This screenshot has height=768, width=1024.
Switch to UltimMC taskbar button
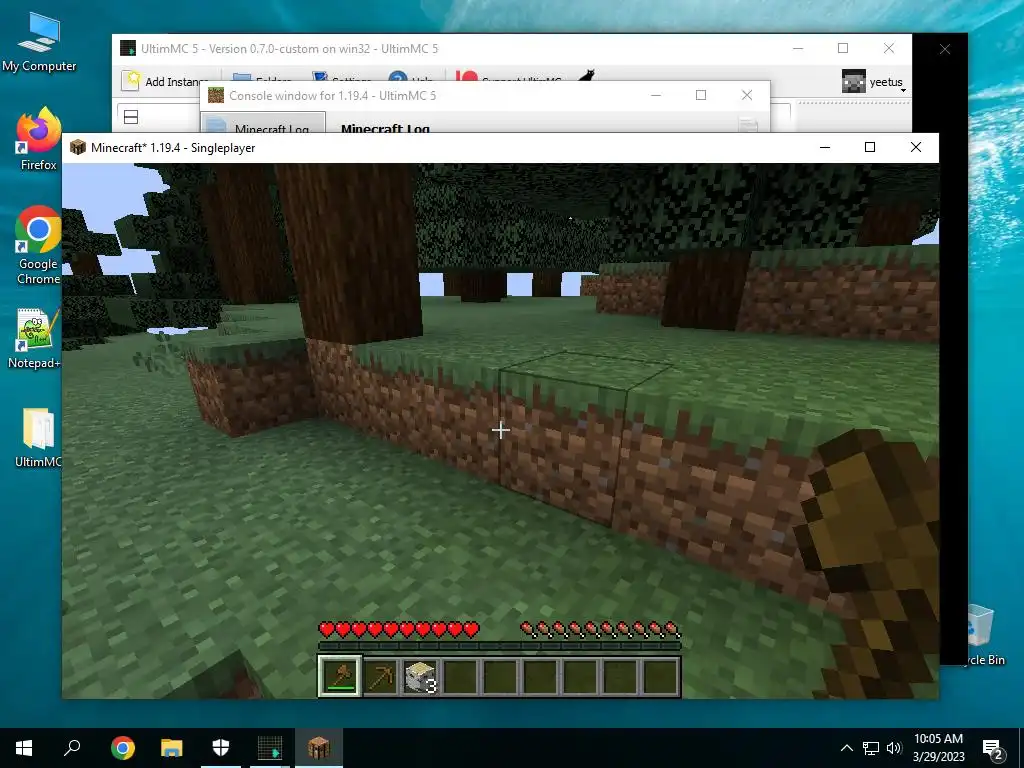pyautogui.click(x=270, y=748)
